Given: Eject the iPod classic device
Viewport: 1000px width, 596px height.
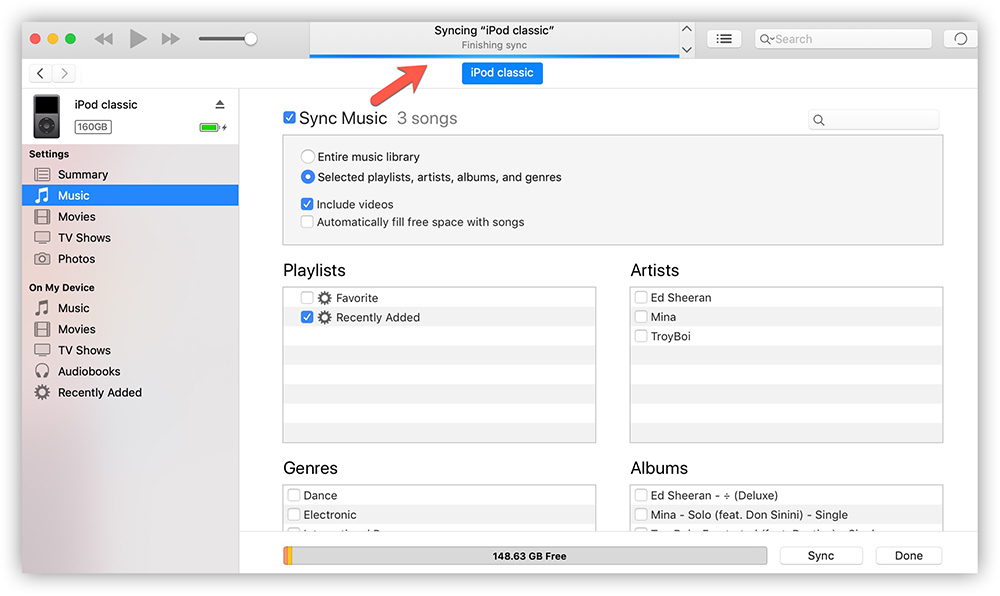Looking at the screenshot, I should coord(220,105).
